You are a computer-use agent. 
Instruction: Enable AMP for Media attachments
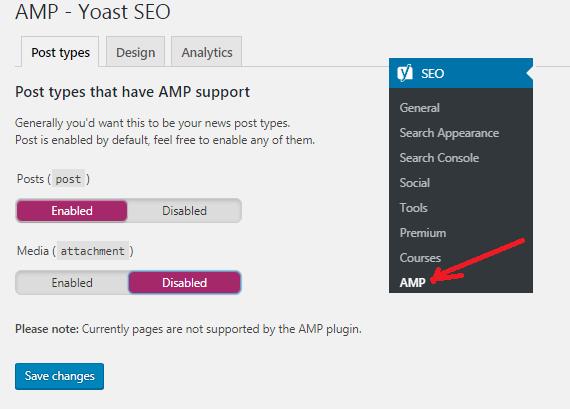[x=72, y=282]
